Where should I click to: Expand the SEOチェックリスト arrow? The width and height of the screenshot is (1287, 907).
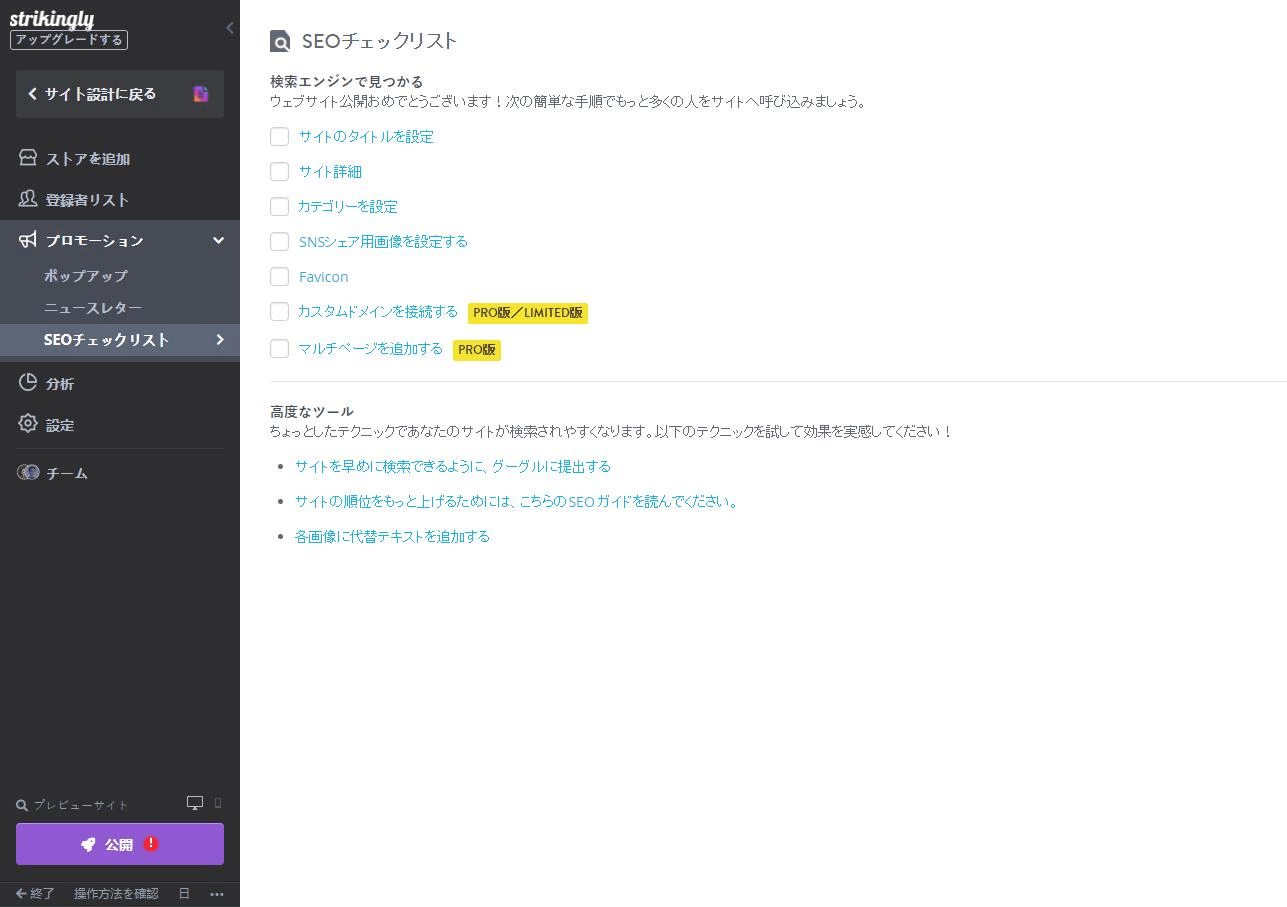tap(220, 340)
